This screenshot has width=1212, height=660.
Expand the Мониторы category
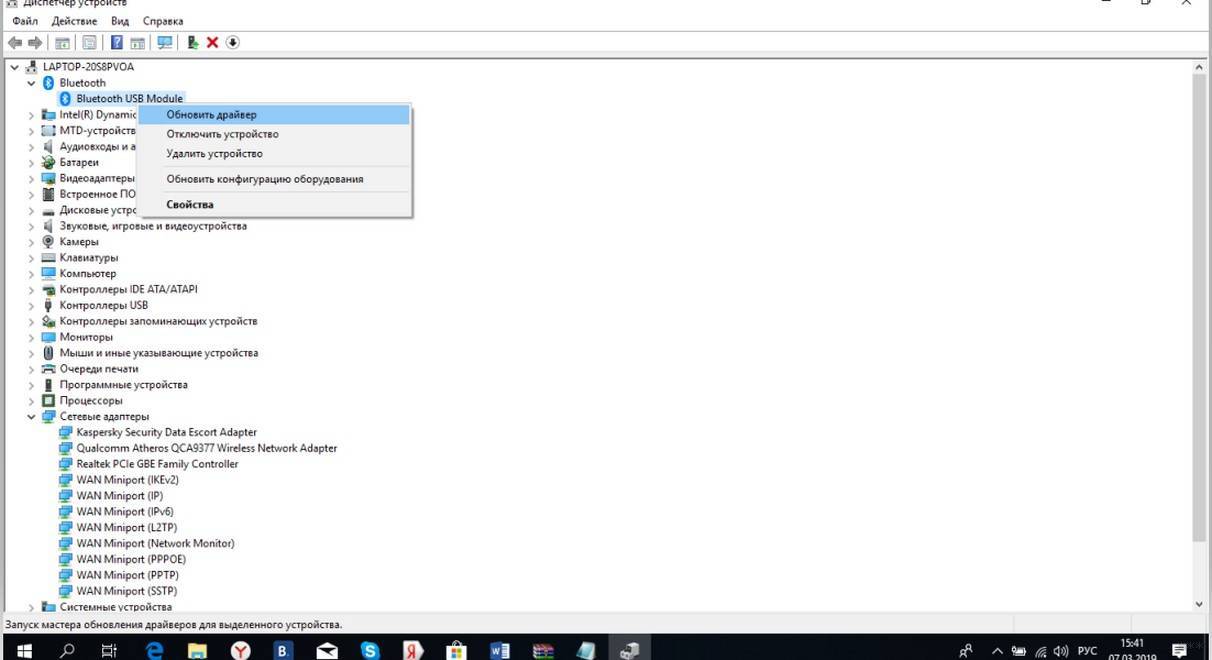pyautogui.click(x=31, y=337)
